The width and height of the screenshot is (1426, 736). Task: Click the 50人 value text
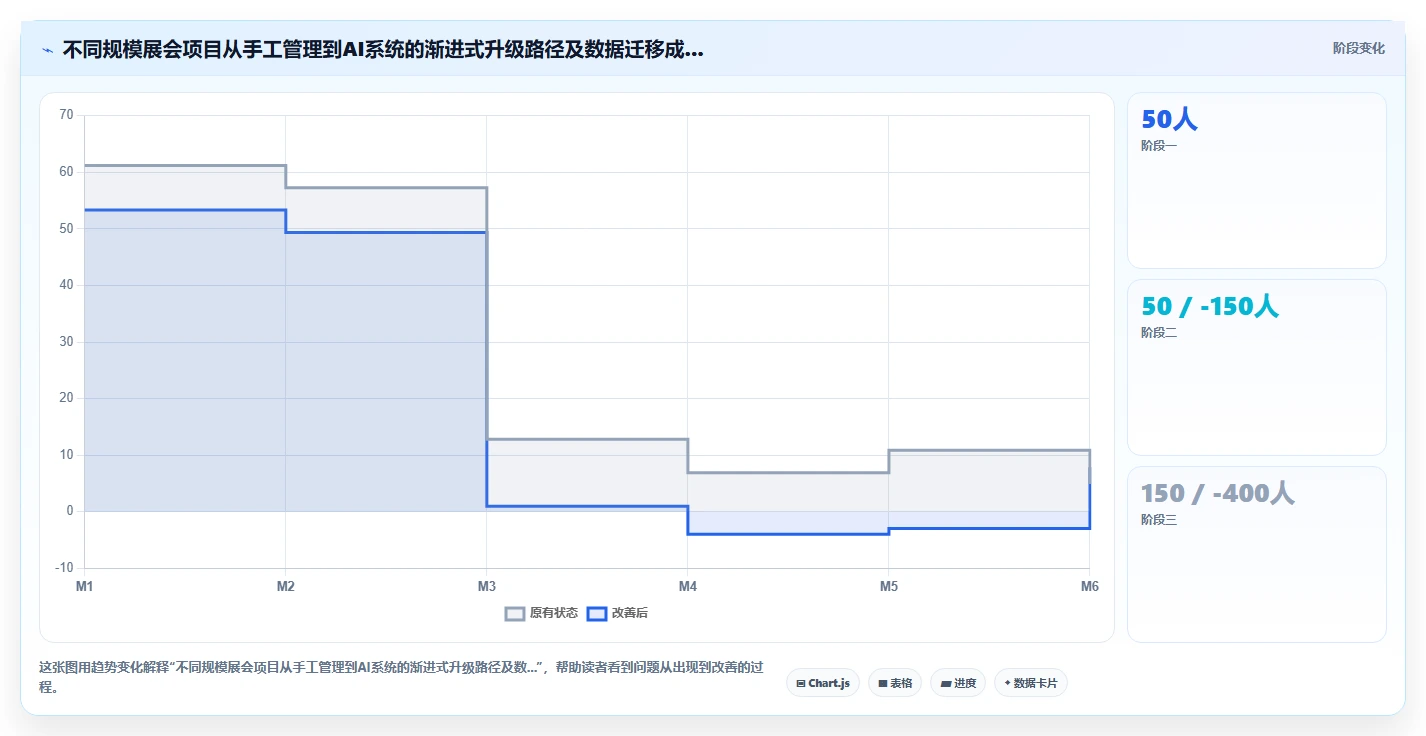coord(1169,120)
